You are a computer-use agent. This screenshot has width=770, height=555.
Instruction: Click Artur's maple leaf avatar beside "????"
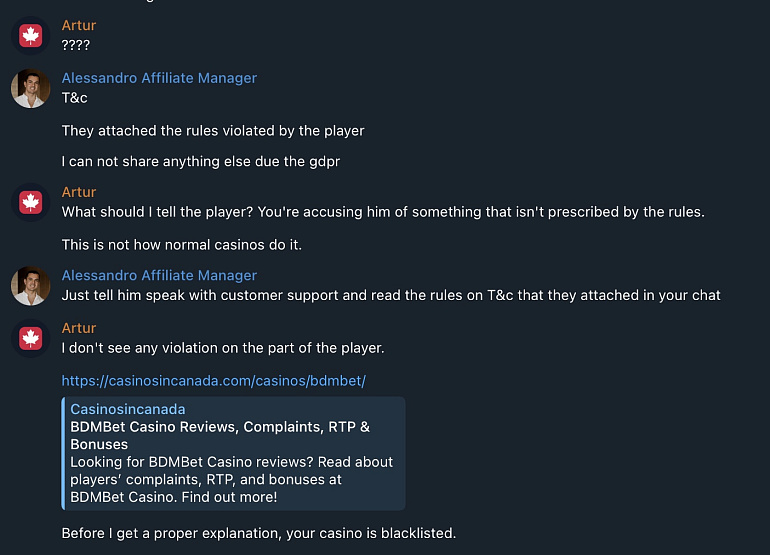[x=30, y=36]
